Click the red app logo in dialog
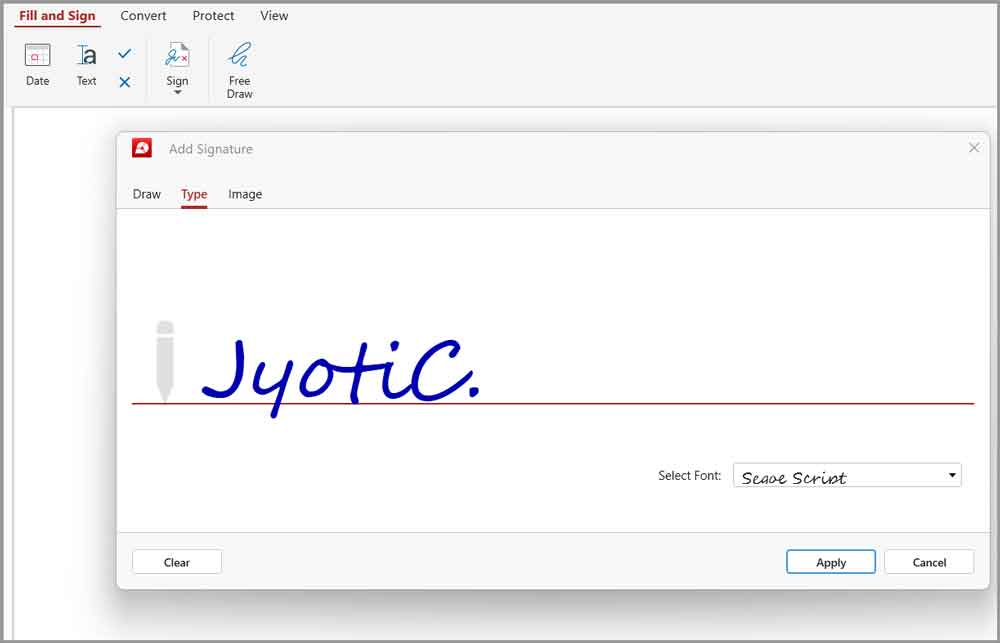 click(x=142, y=149)
